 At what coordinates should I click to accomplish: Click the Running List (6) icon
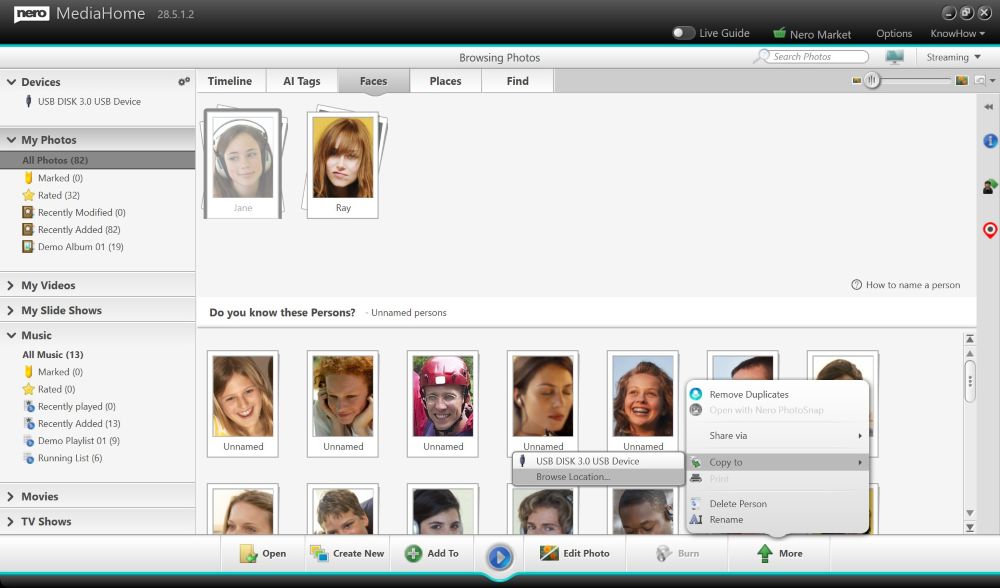click(x=29, y=458)
